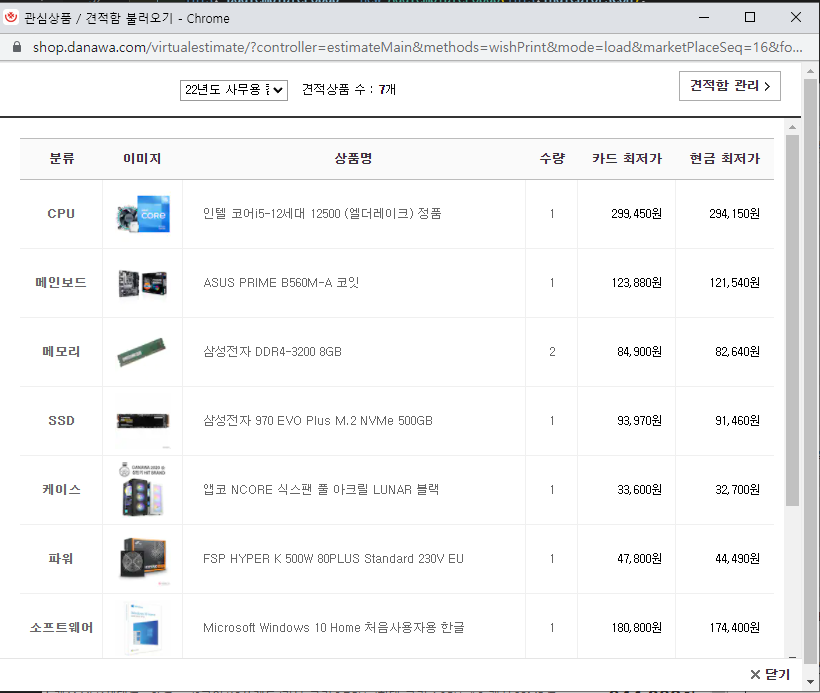
Task: Click the lock site-info icon
Action: 17,47
